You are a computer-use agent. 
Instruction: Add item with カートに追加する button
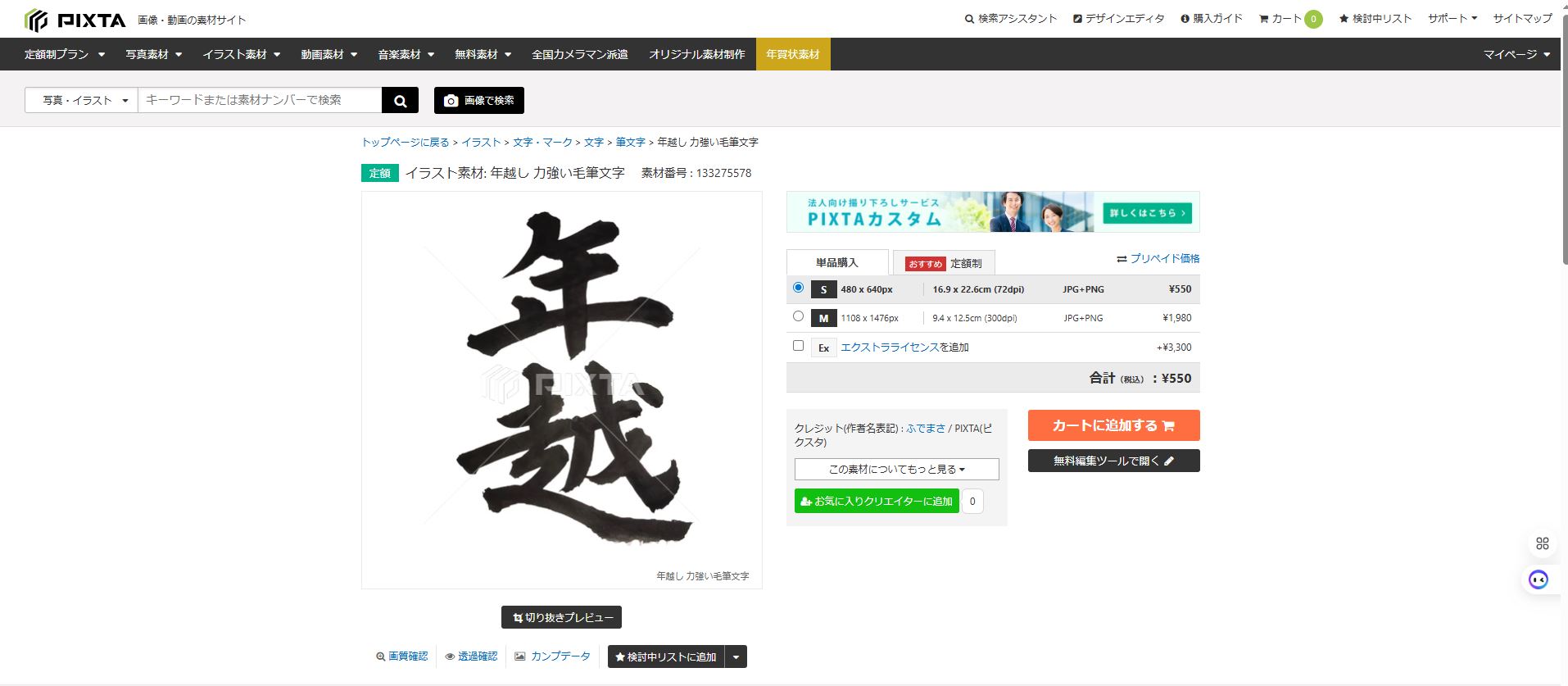pyautogui.click(x=1113, y=425)
